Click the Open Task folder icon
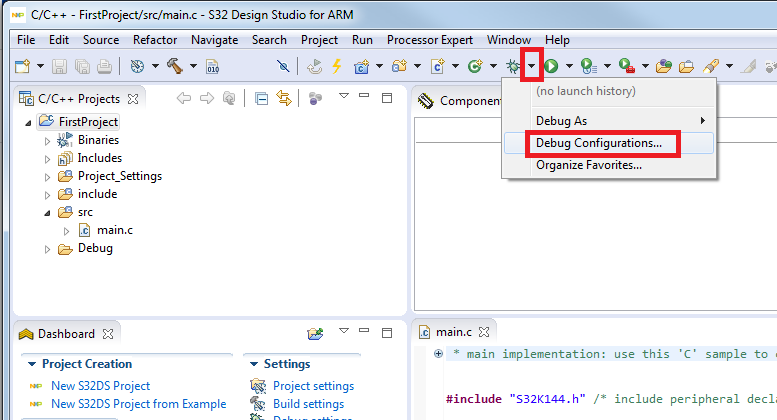Image resolution: width=777 pixels, height=420 pixels. pyautogui.click(x=686, y=66)
